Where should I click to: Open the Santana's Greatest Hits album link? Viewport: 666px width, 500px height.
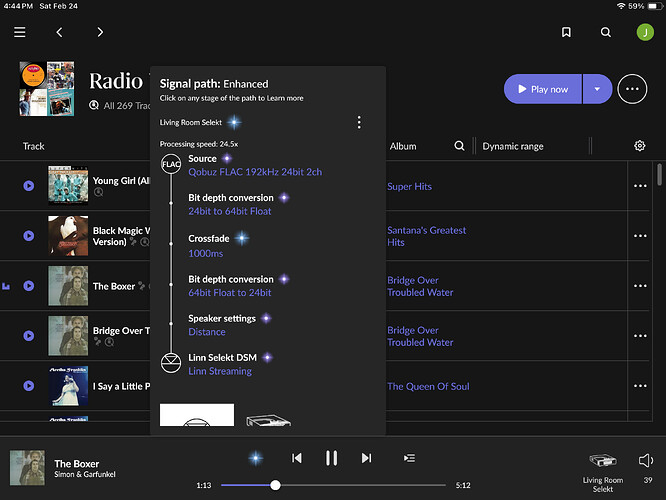click(x=426, y=236)
